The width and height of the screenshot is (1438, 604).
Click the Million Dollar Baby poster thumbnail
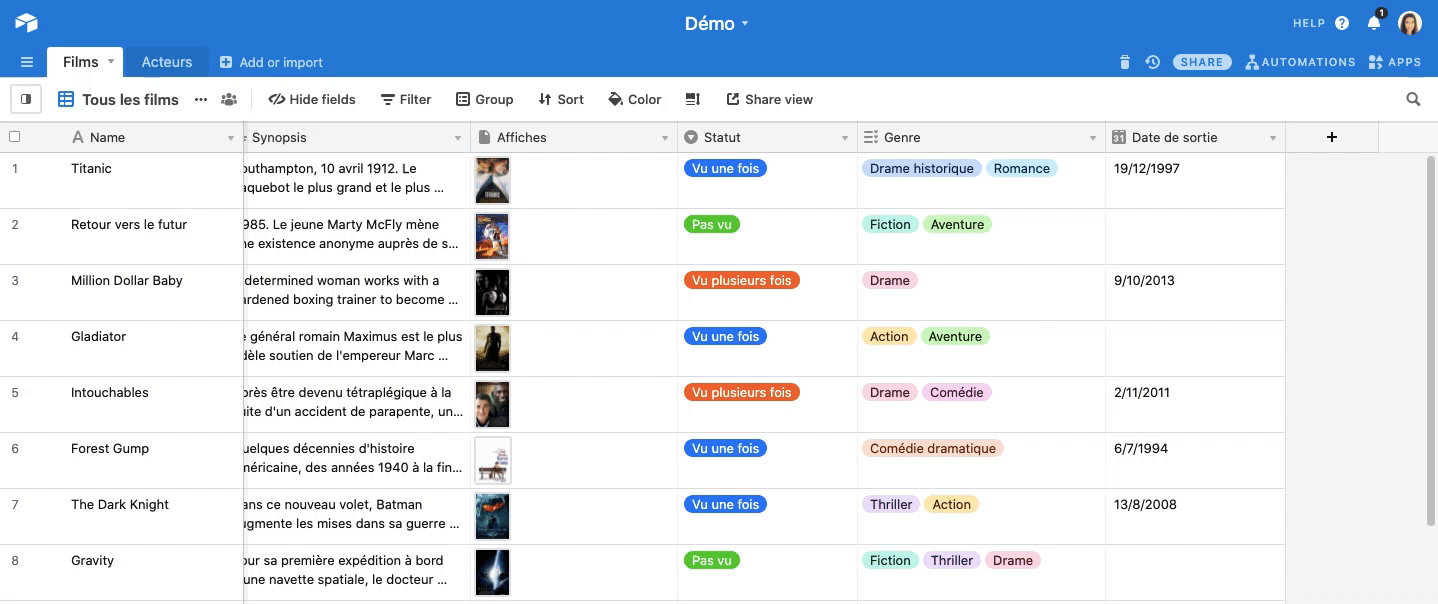pos(493,293)
